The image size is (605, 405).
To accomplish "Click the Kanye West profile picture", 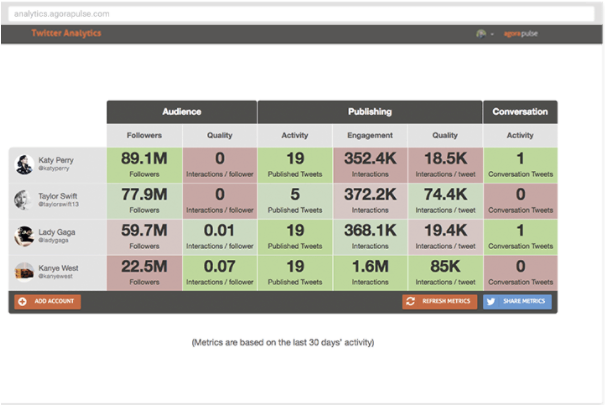I will (24, 272).
